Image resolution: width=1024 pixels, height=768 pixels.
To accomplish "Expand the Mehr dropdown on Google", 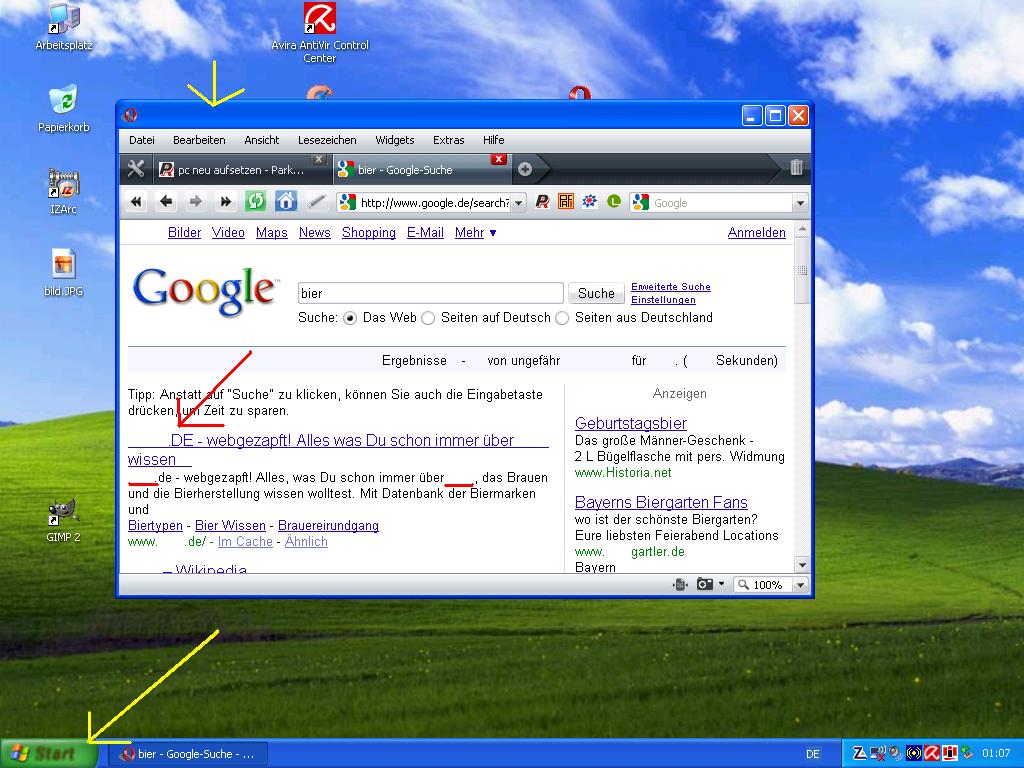I will click(x=475, y=232).
